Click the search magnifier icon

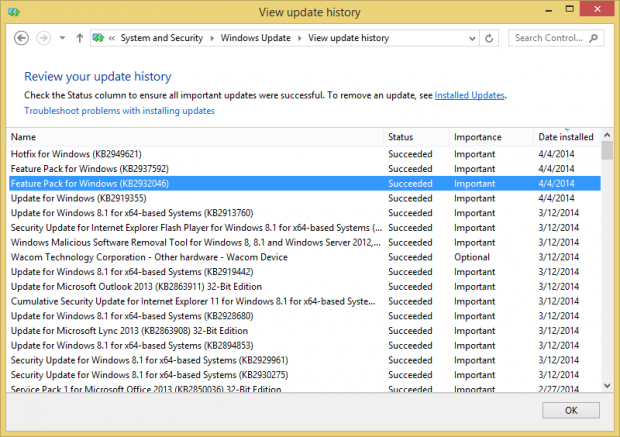(593, 38)
